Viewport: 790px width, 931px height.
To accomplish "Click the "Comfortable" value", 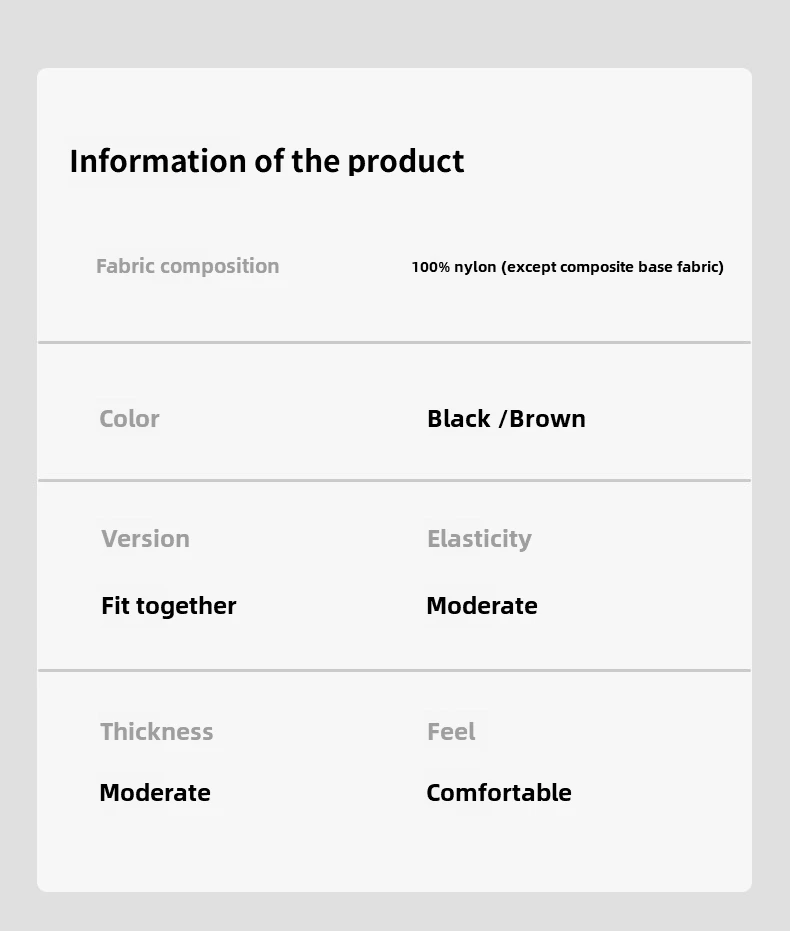I will point(498,793).
